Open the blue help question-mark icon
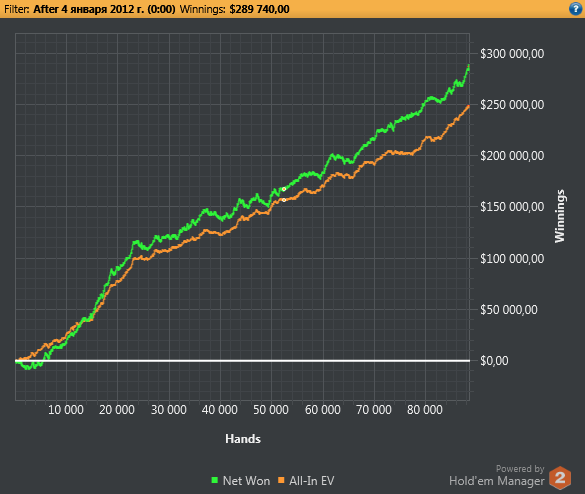This screenshot has width=585, height=494. coord(575,9)
